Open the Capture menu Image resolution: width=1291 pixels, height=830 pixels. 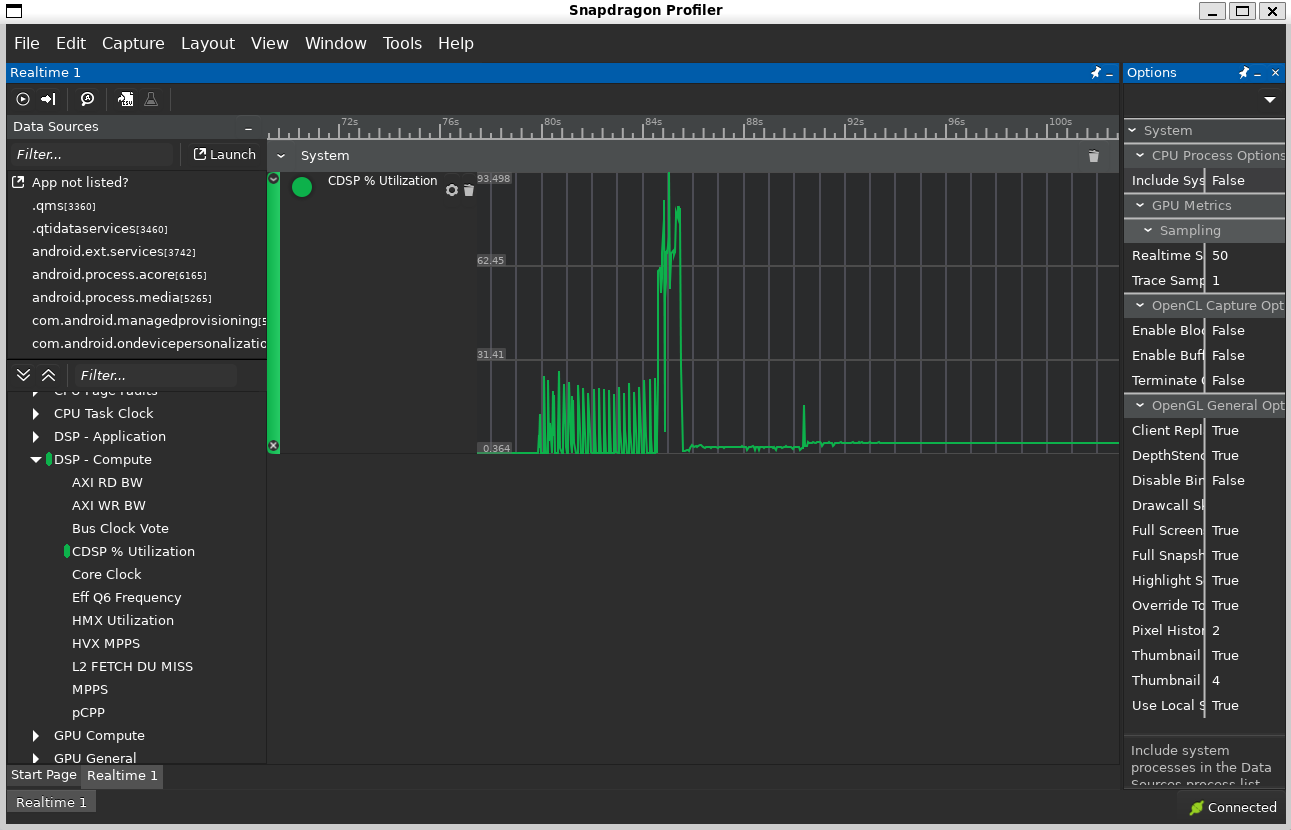(133, 43)
